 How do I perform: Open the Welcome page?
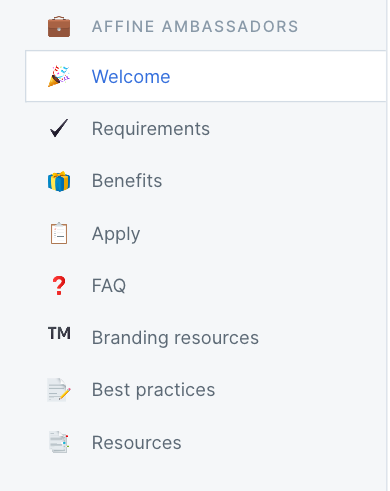[131, 76]
